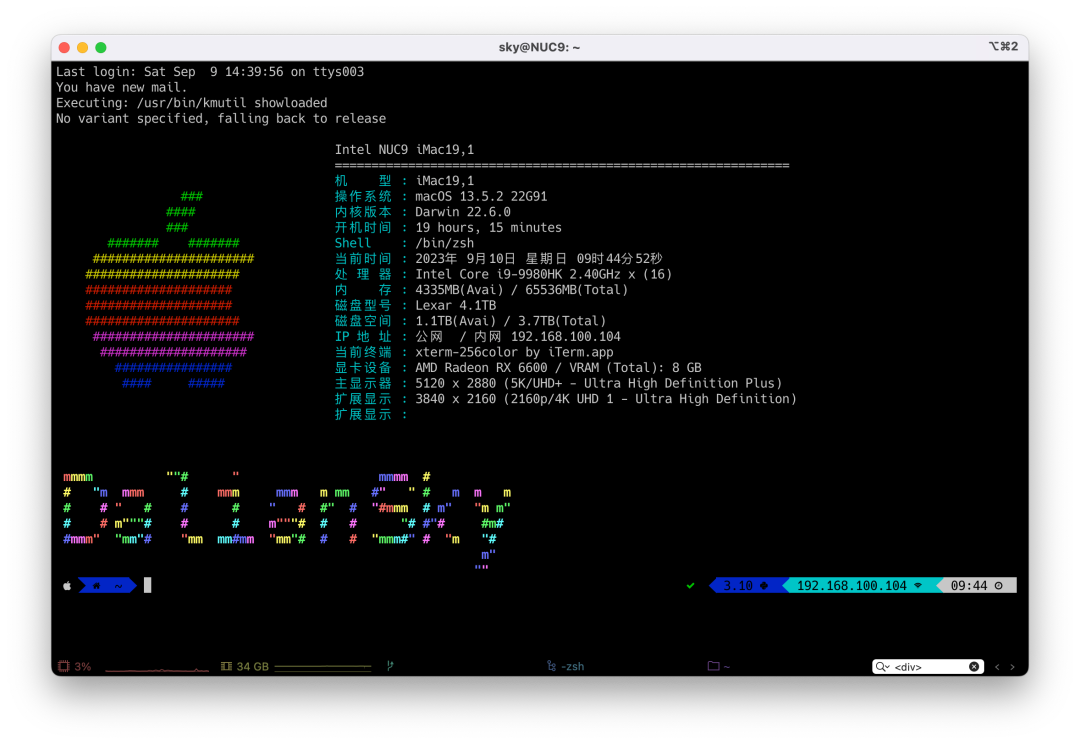Click the clock icon beside 09:44
1080x744 pixels.
[998, 586]
